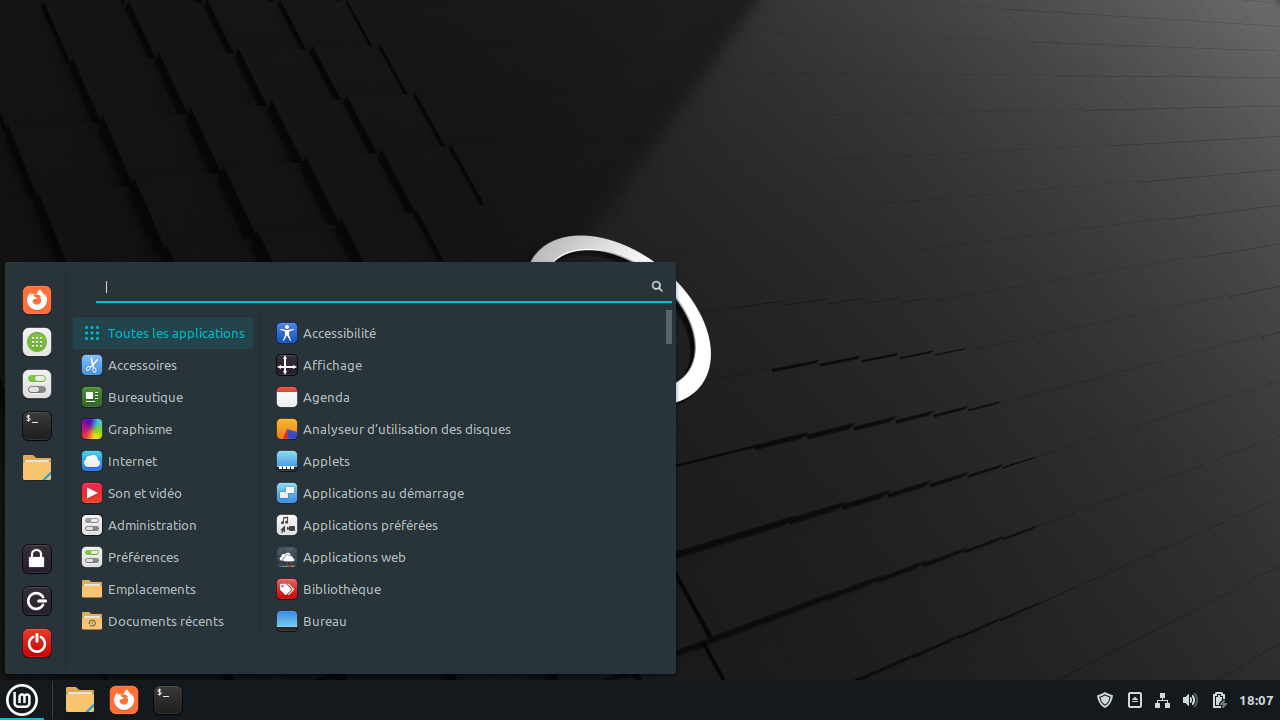Open System Settings from the sidebar
The image size is (1280, 720).
(x=37, y=383)
